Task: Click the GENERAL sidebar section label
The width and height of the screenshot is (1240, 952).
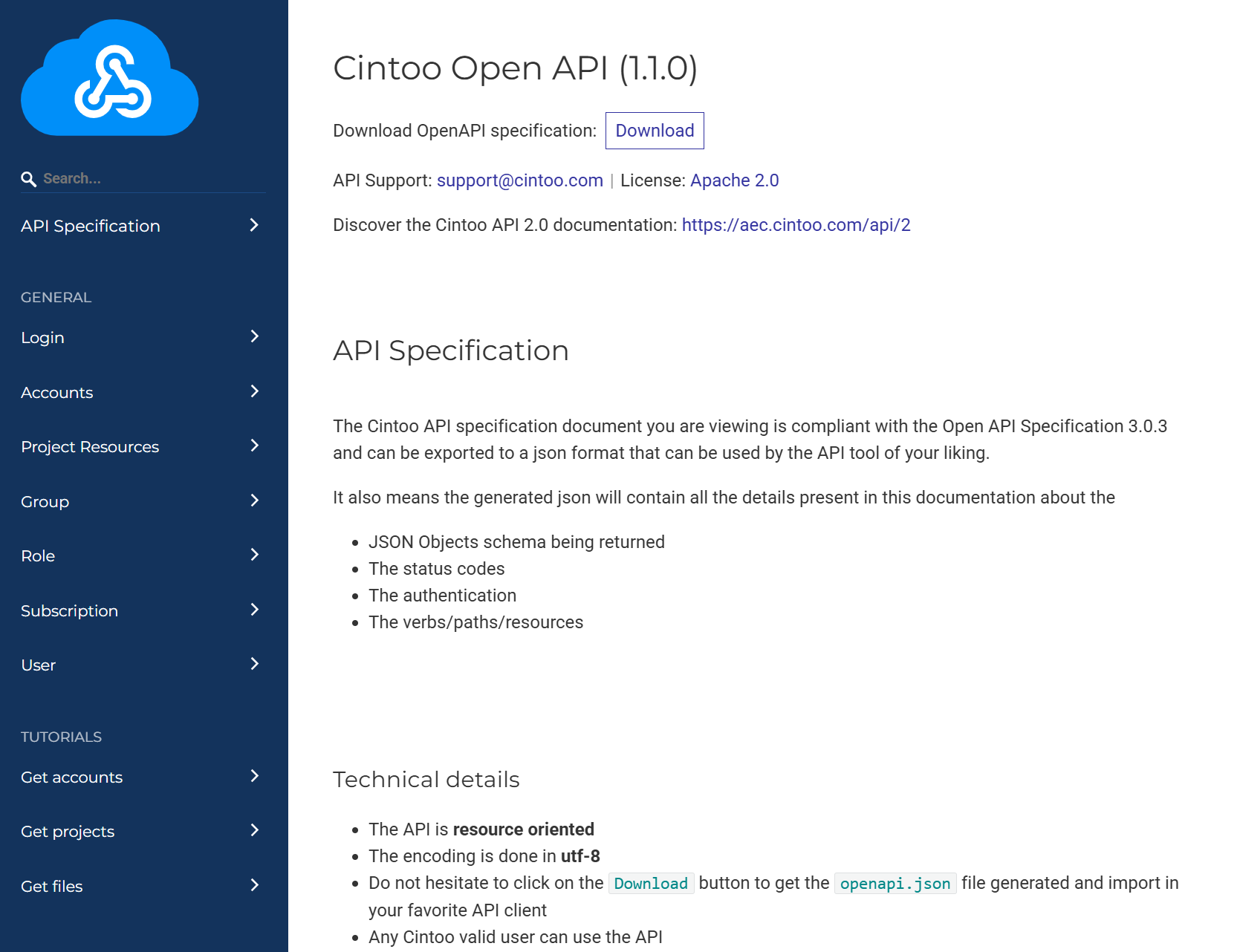Action: coord(56,298)
